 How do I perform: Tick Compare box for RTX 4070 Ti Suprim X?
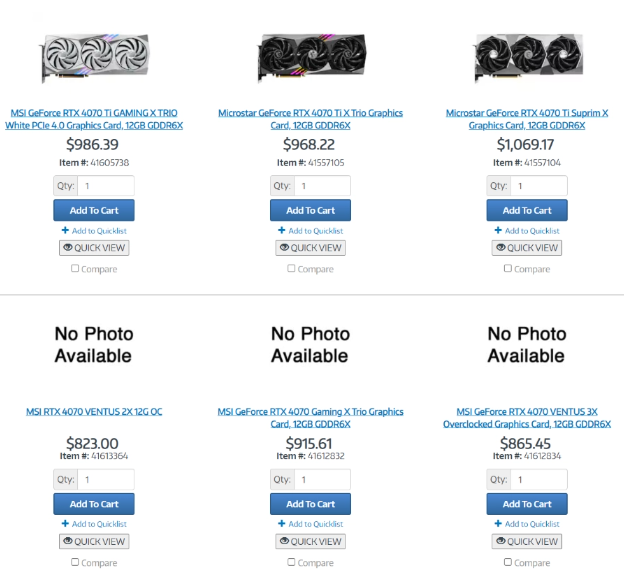click(x=508, y=268)
